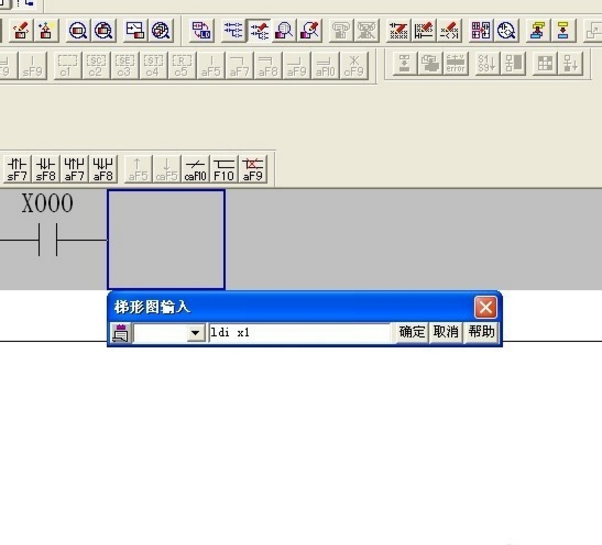The width and height of the screenshot is (602, 545).
Task: Select the aF8 parallel falling pulse icon
Action: click(x=103, y=168)
